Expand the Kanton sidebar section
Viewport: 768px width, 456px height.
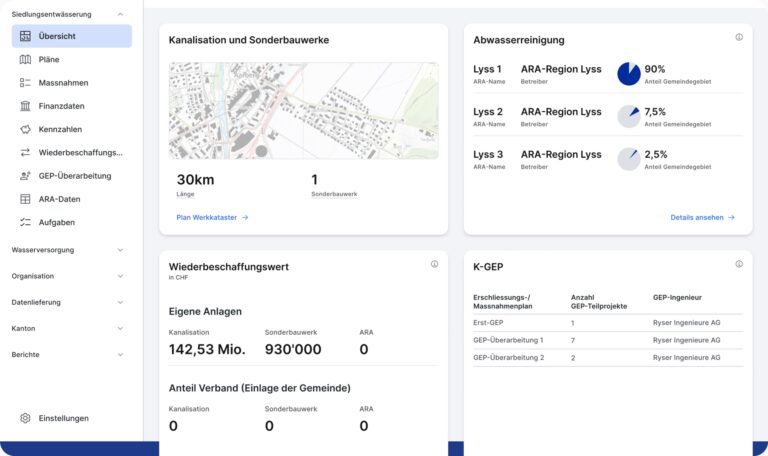point(120,328)
